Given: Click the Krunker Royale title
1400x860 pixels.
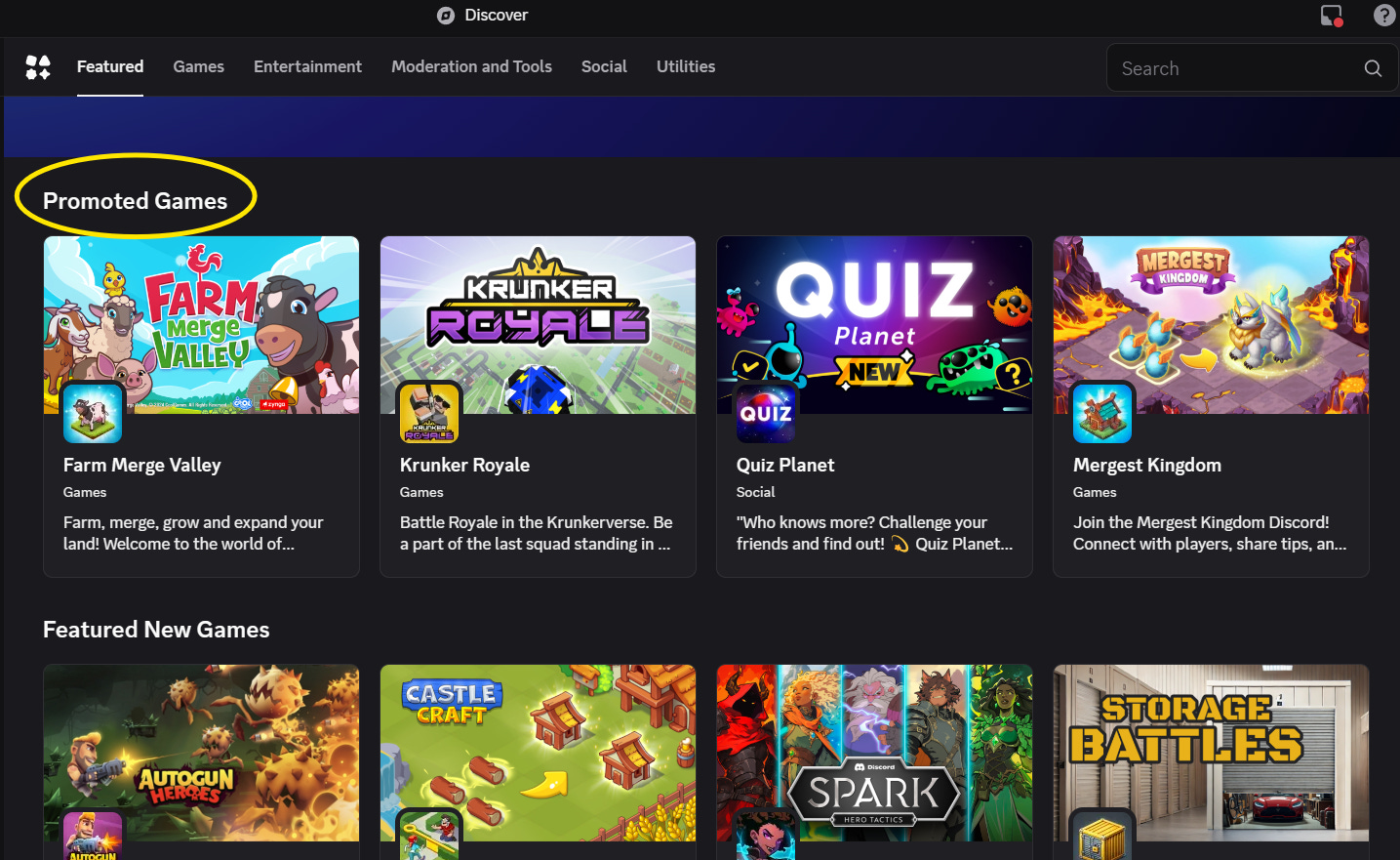Looking at the screenshot, I should click(x=464, y=466).
